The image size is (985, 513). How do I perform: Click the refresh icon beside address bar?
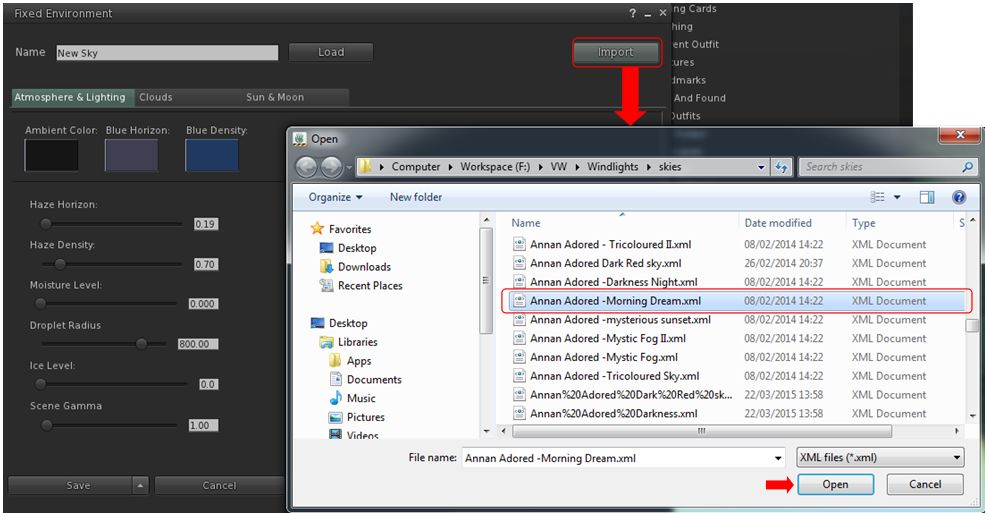pyautogui.click(x=782, y=167)
